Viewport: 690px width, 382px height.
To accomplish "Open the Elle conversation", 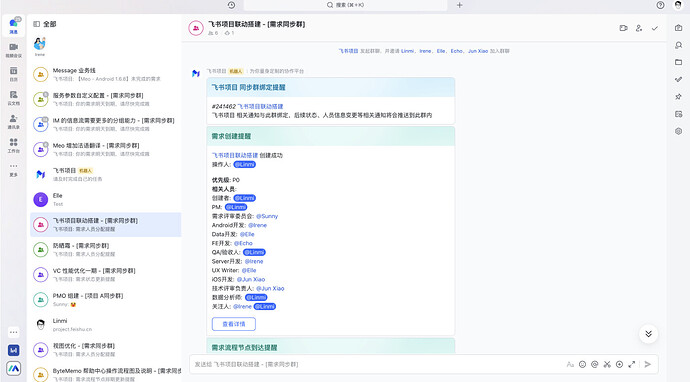I will (106, 200).
